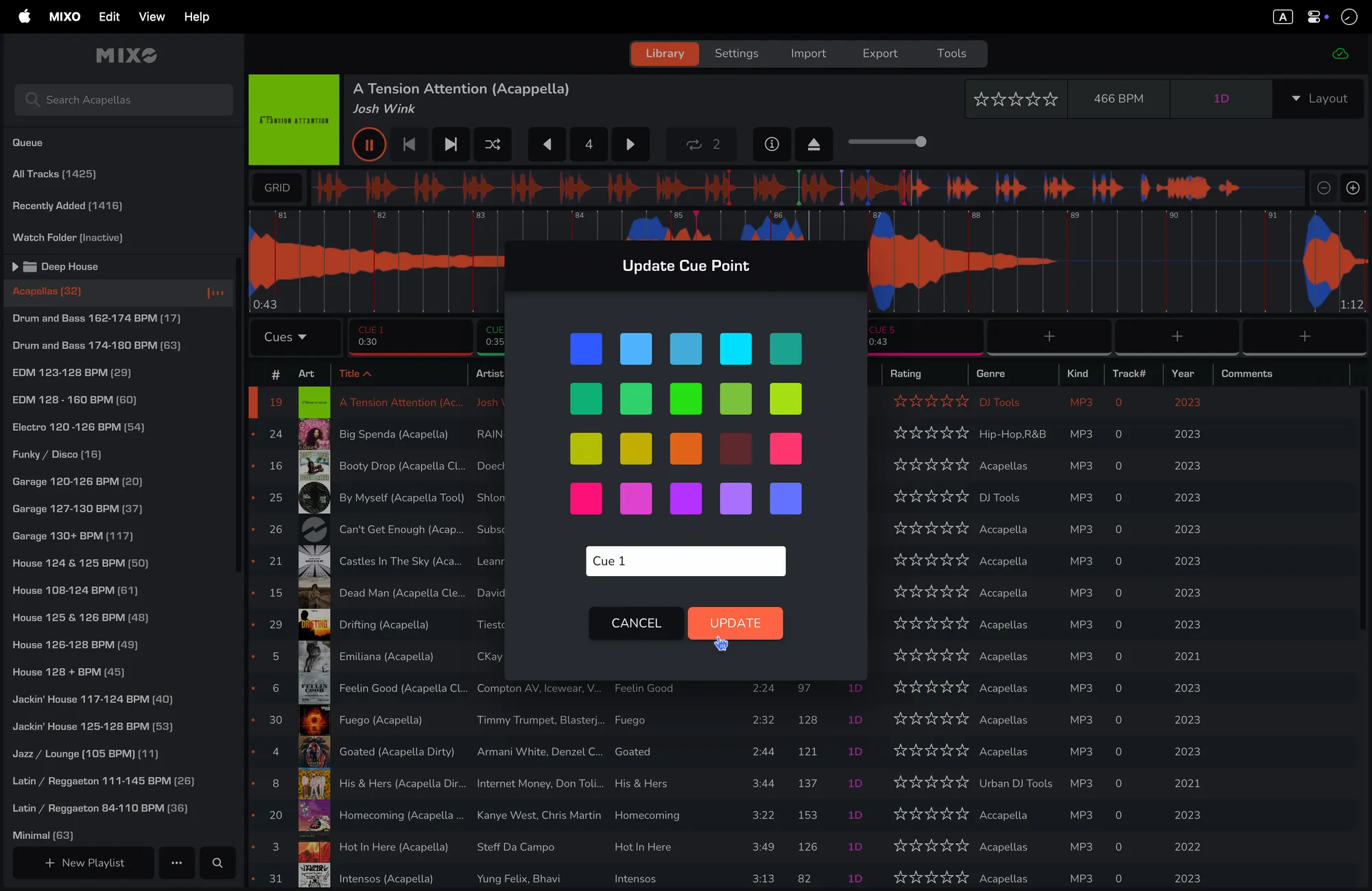
Task: Click the cloud sync status icon
Action: 1340,54
